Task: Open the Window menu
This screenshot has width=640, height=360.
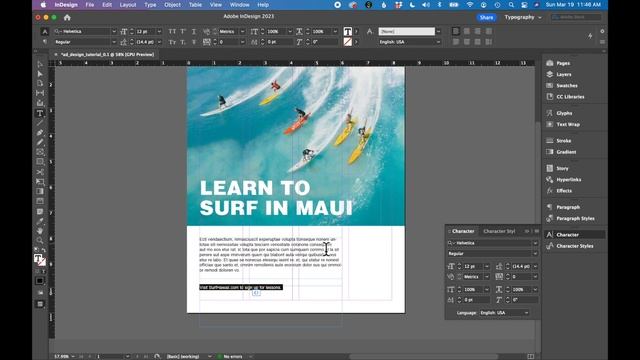Action: pyautogui.click(x=240, y=5)
